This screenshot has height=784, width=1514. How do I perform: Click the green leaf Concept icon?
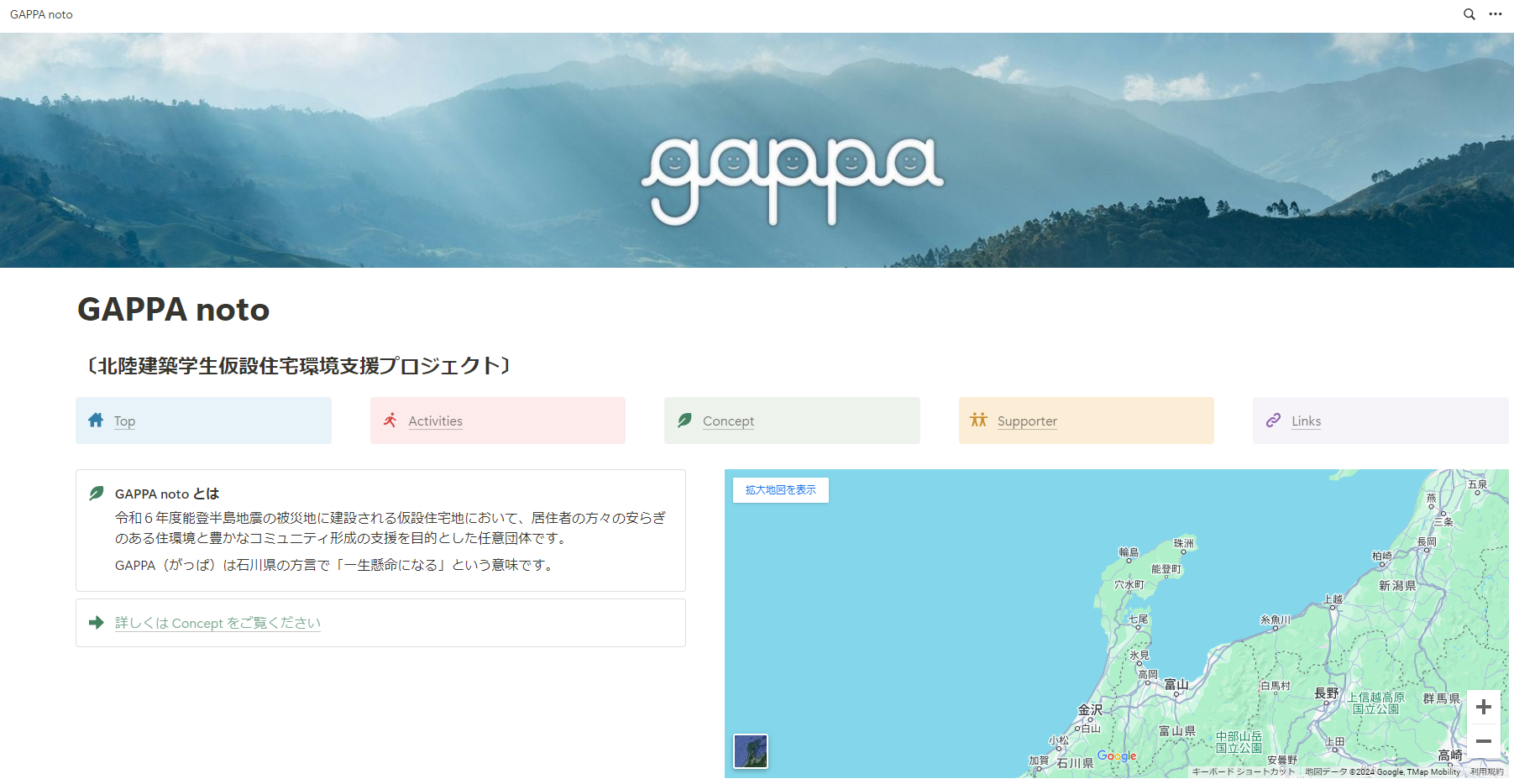click(x=684, y=420)
